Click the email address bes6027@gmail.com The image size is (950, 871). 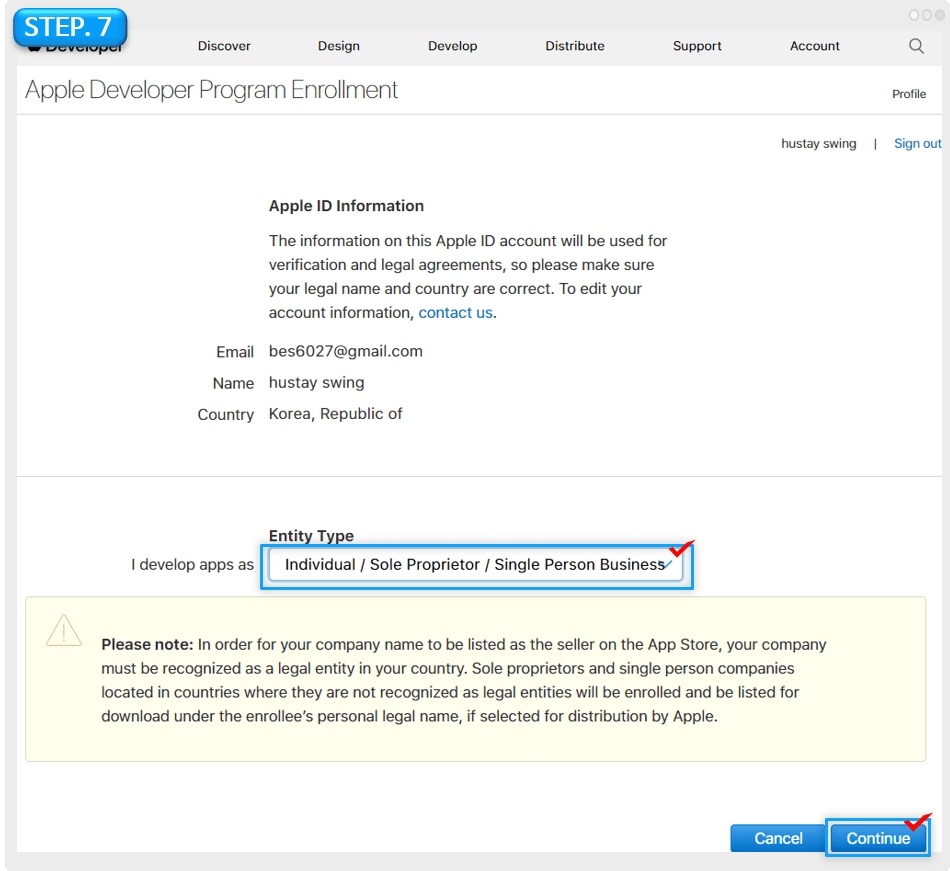pyautogui.click(x=345, y=352)
